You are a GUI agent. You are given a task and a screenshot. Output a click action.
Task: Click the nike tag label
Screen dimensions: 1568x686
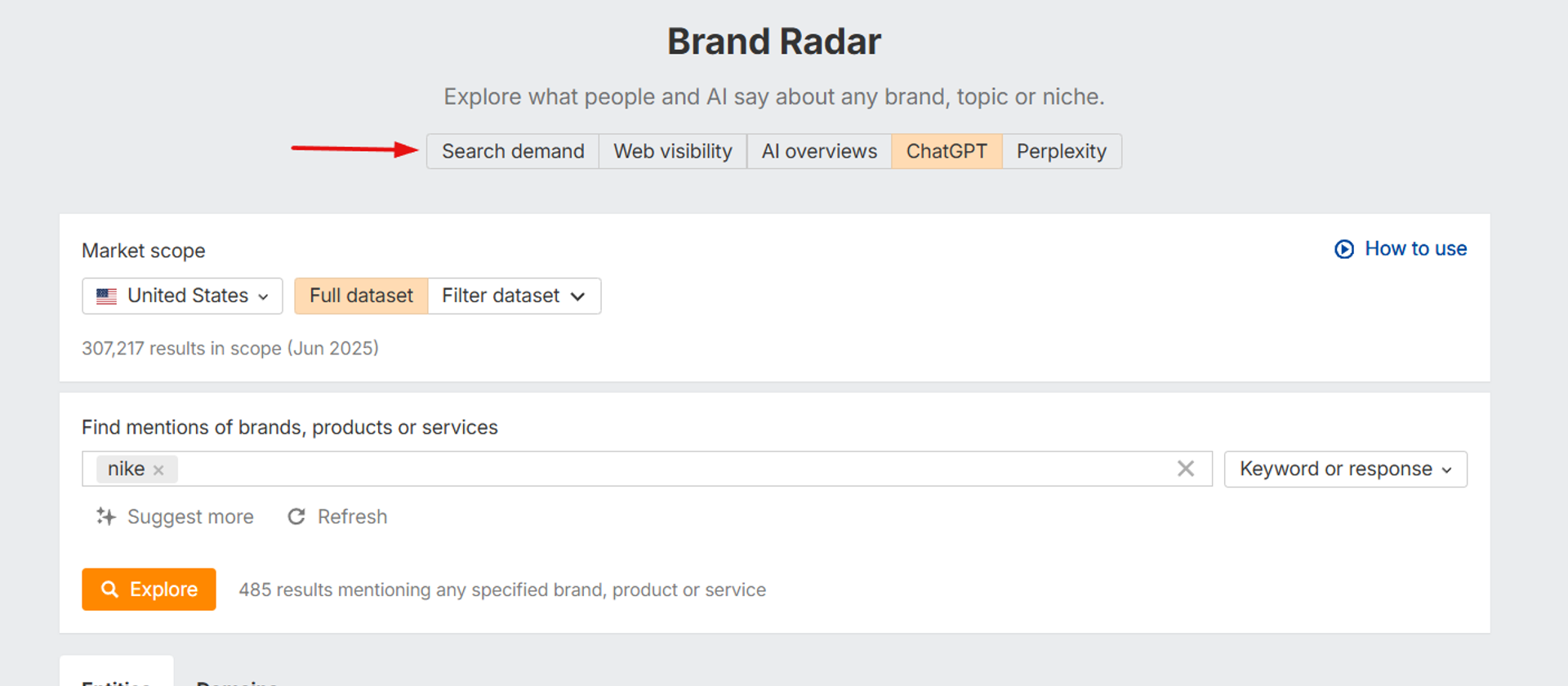(126, 469)
